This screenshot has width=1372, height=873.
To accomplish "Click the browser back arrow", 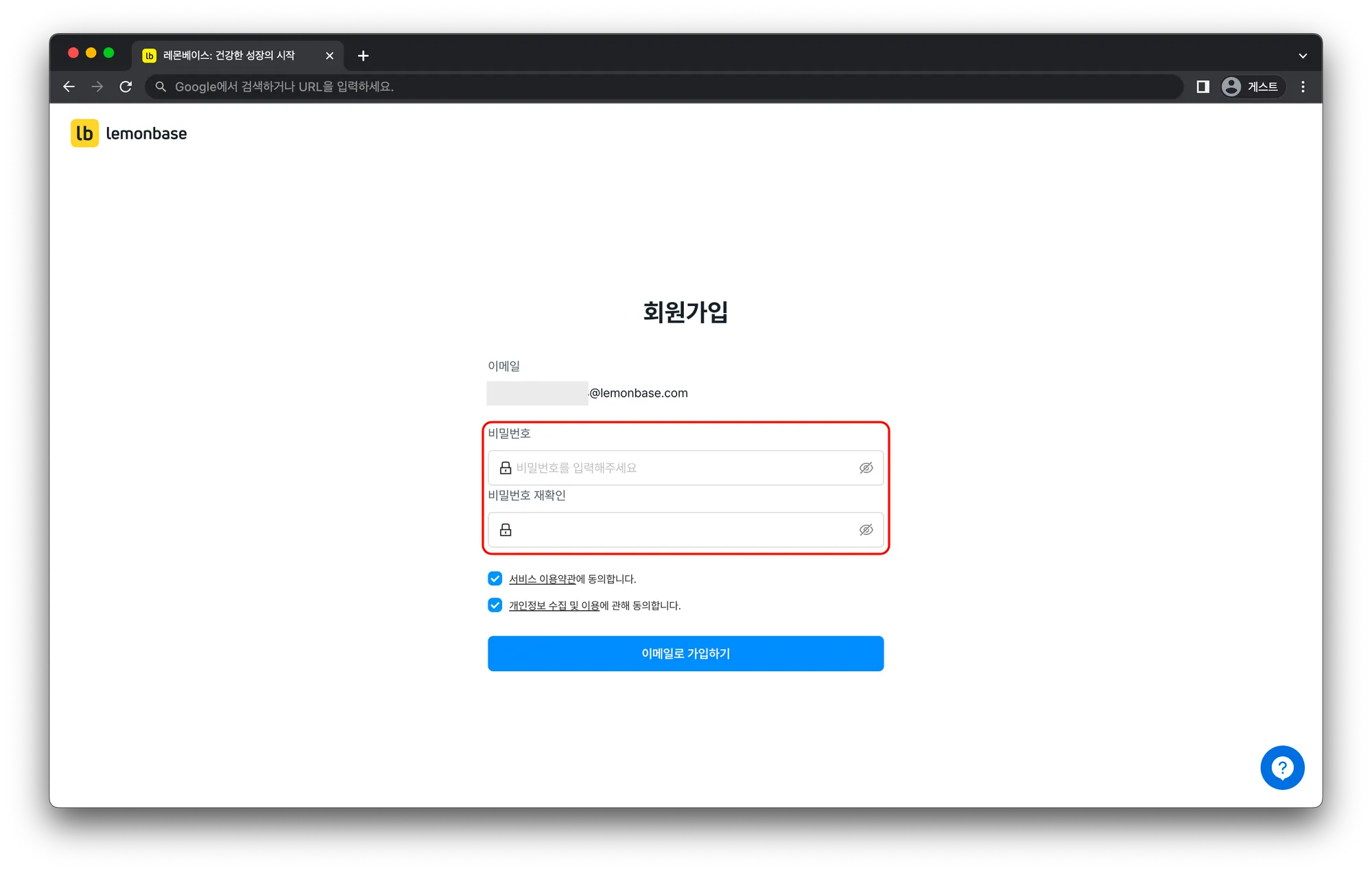I will pos(69,86).
